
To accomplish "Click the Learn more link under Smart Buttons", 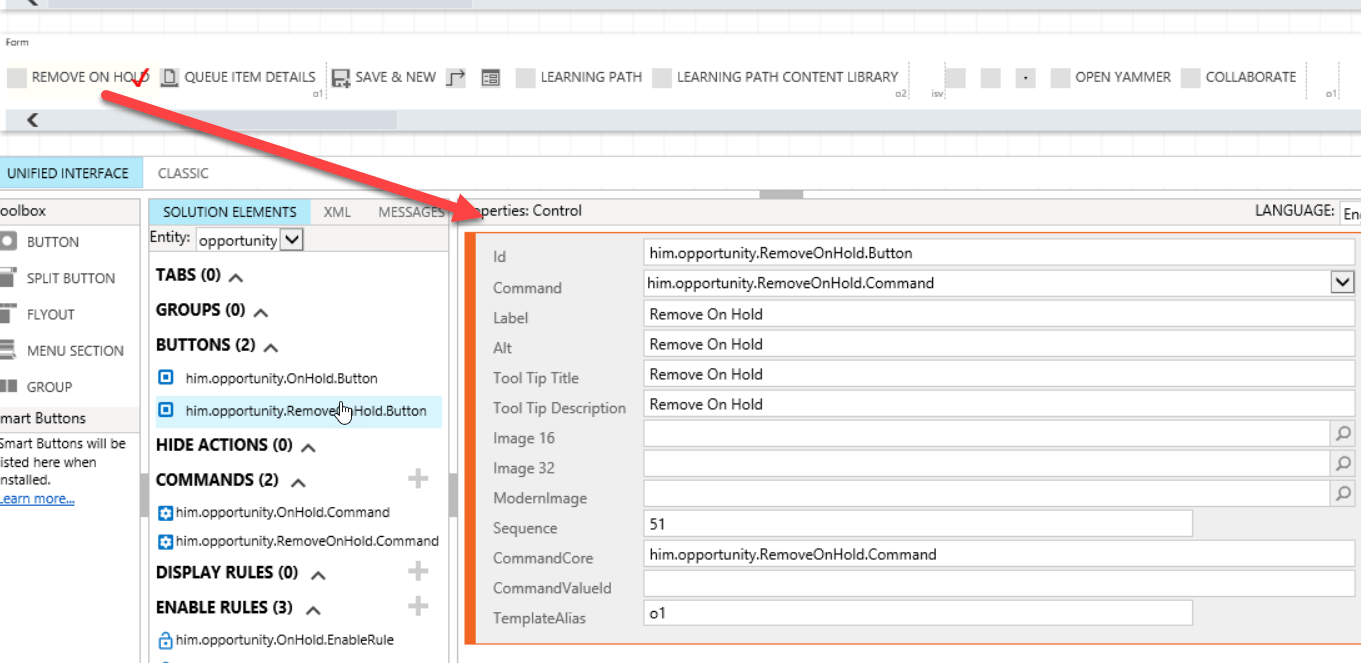I will (36, 498).
